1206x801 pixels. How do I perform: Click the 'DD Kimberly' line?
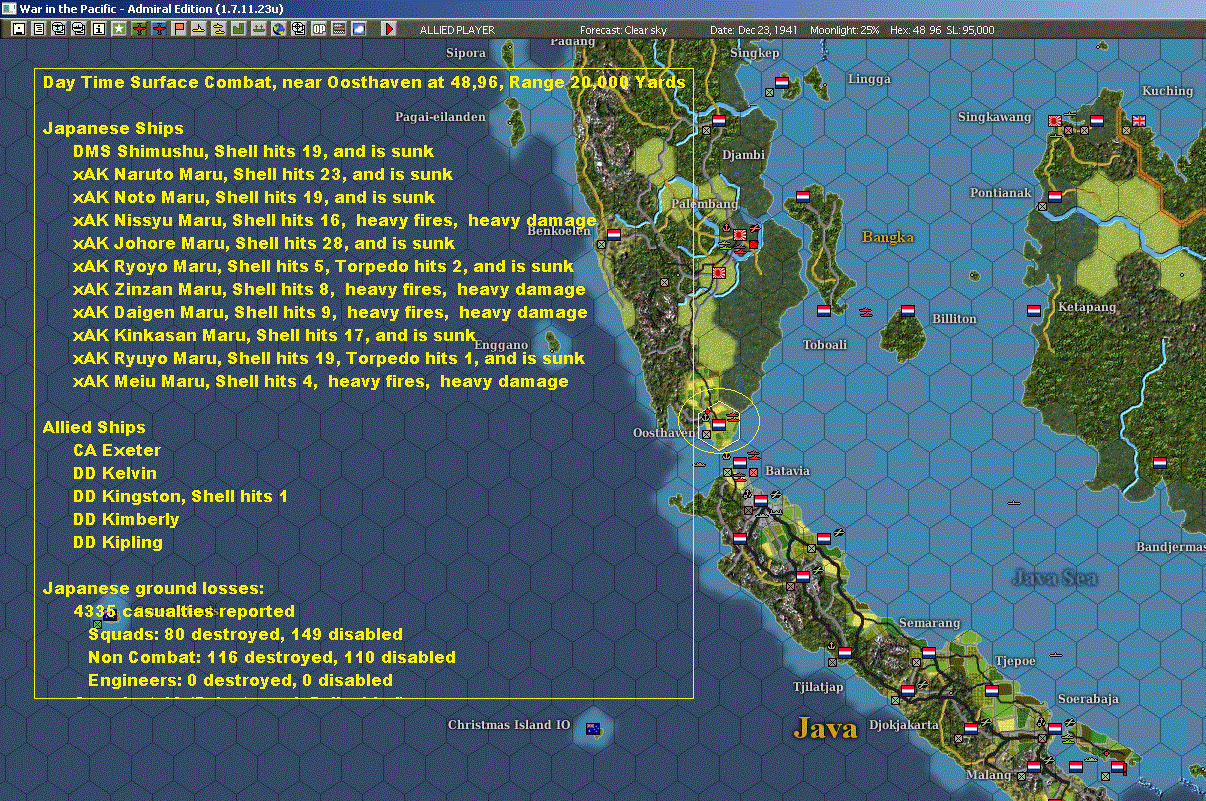click(126, 519)
